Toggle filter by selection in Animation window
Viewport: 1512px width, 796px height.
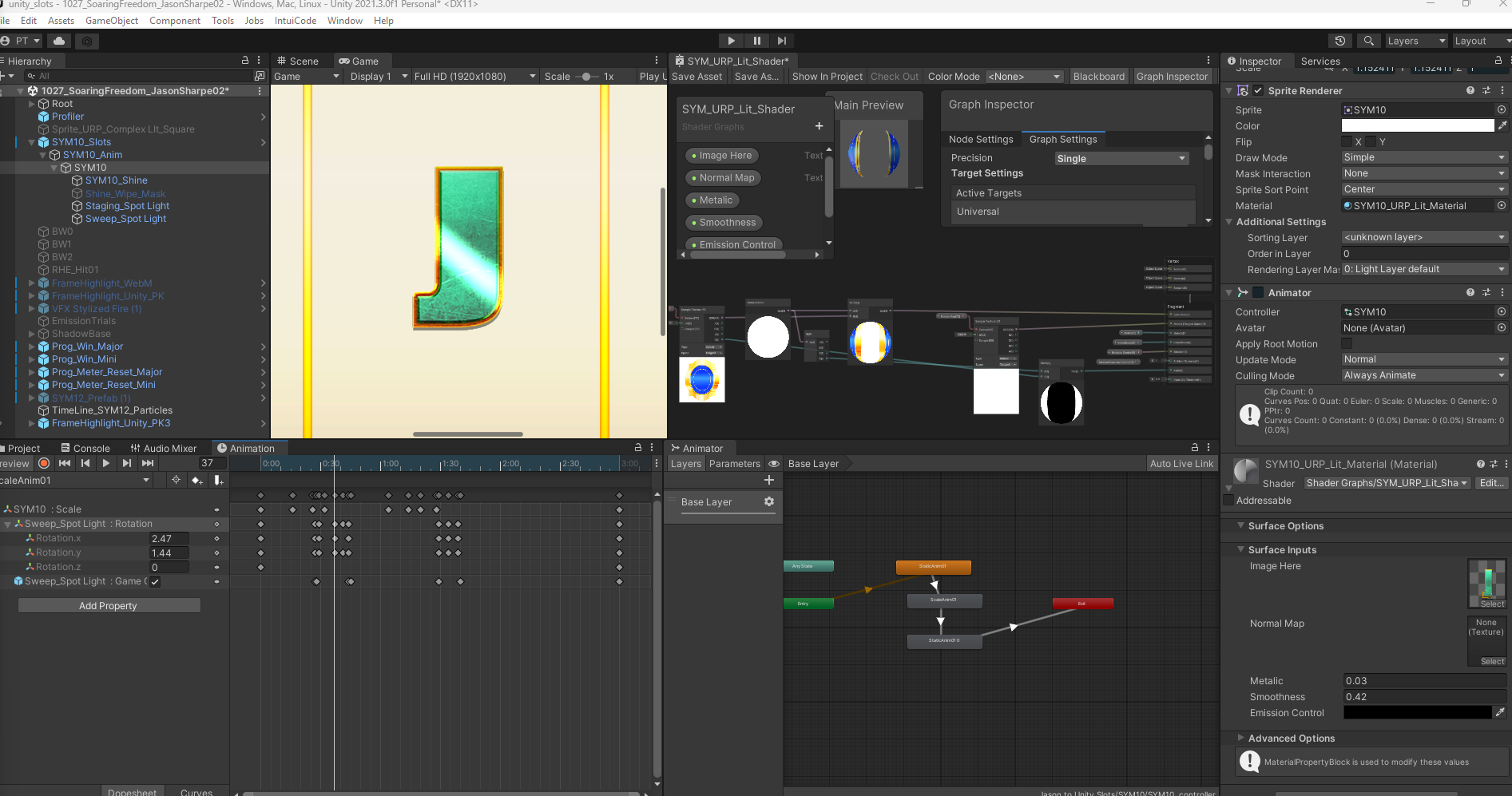(x=176, y=480)
